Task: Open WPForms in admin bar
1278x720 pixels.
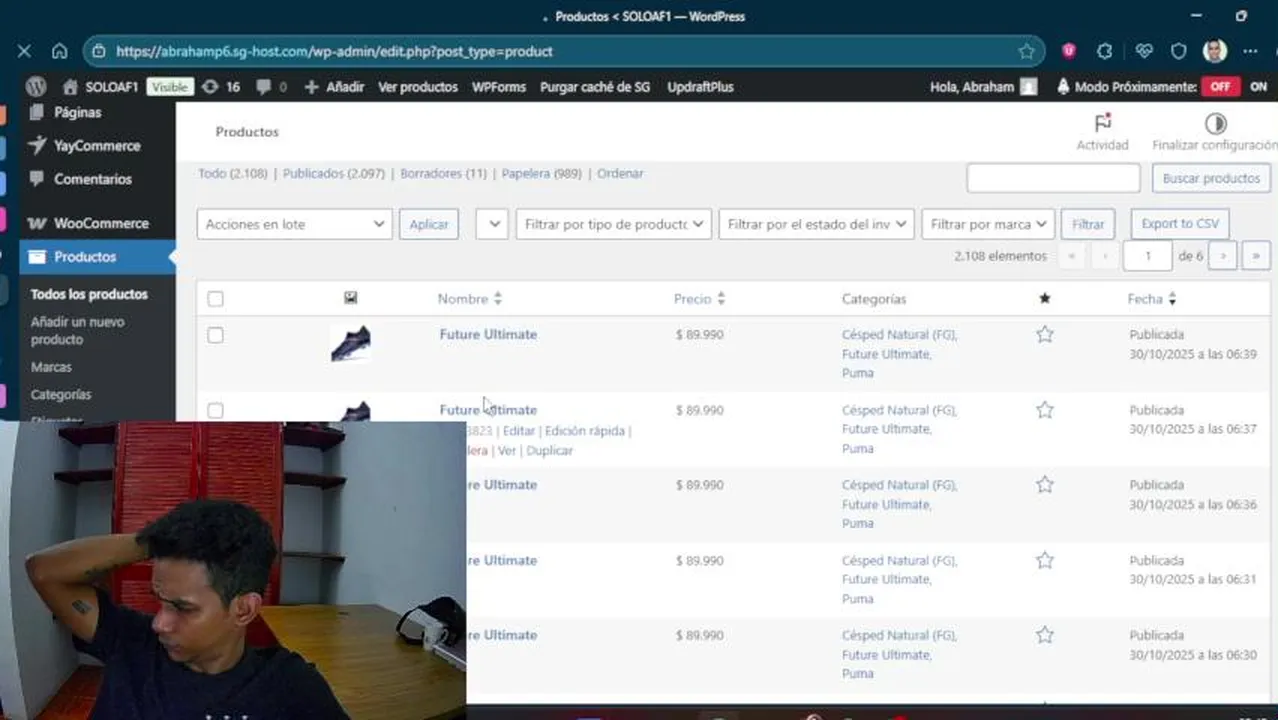Action: [x=499, y=87]
